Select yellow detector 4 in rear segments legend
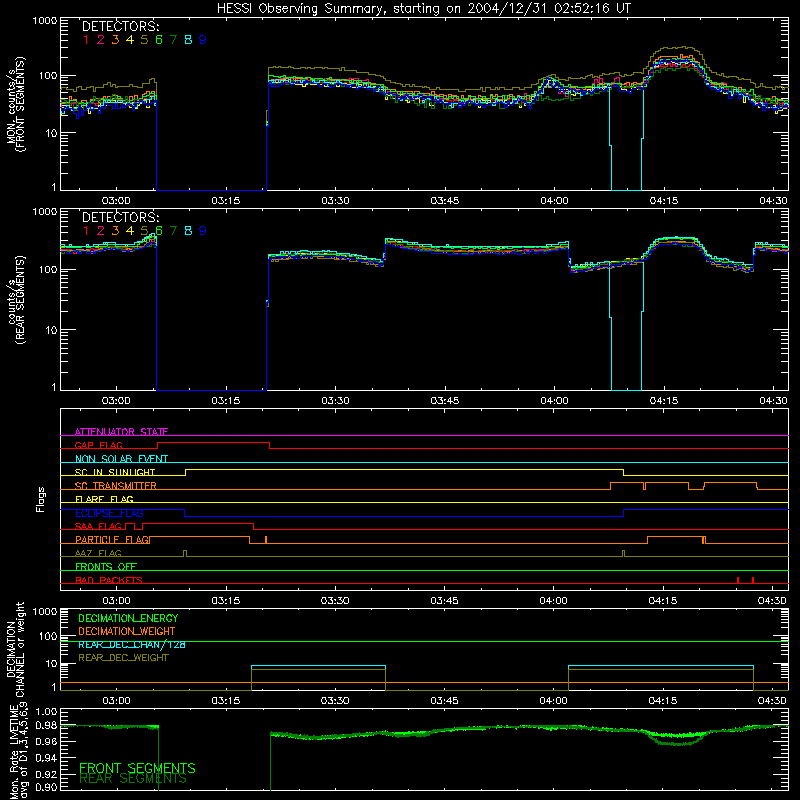The image size is (800, 800). [130, 231]
